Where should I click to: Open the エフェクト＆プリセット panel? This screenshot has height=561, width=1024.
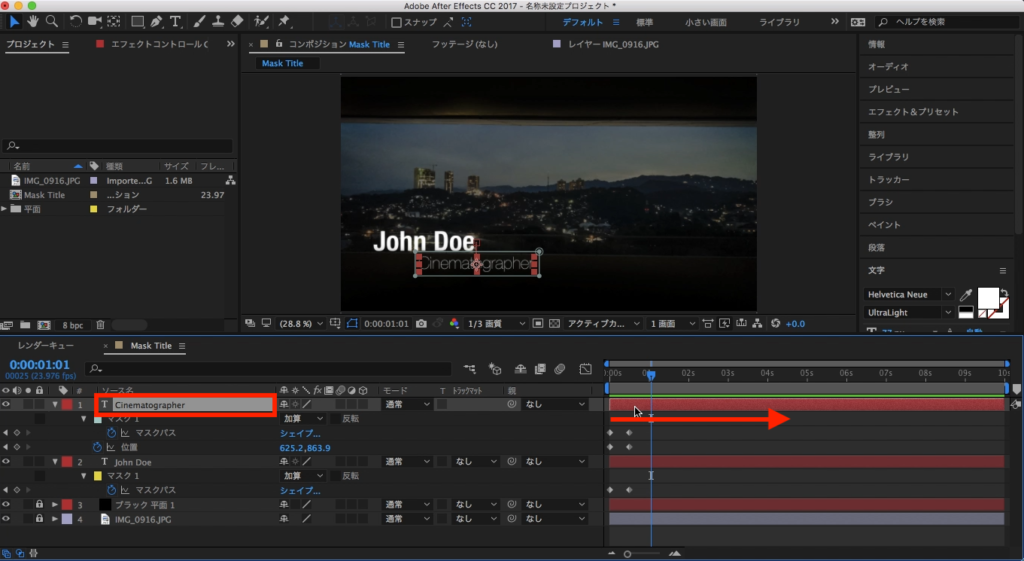point(912,112)
